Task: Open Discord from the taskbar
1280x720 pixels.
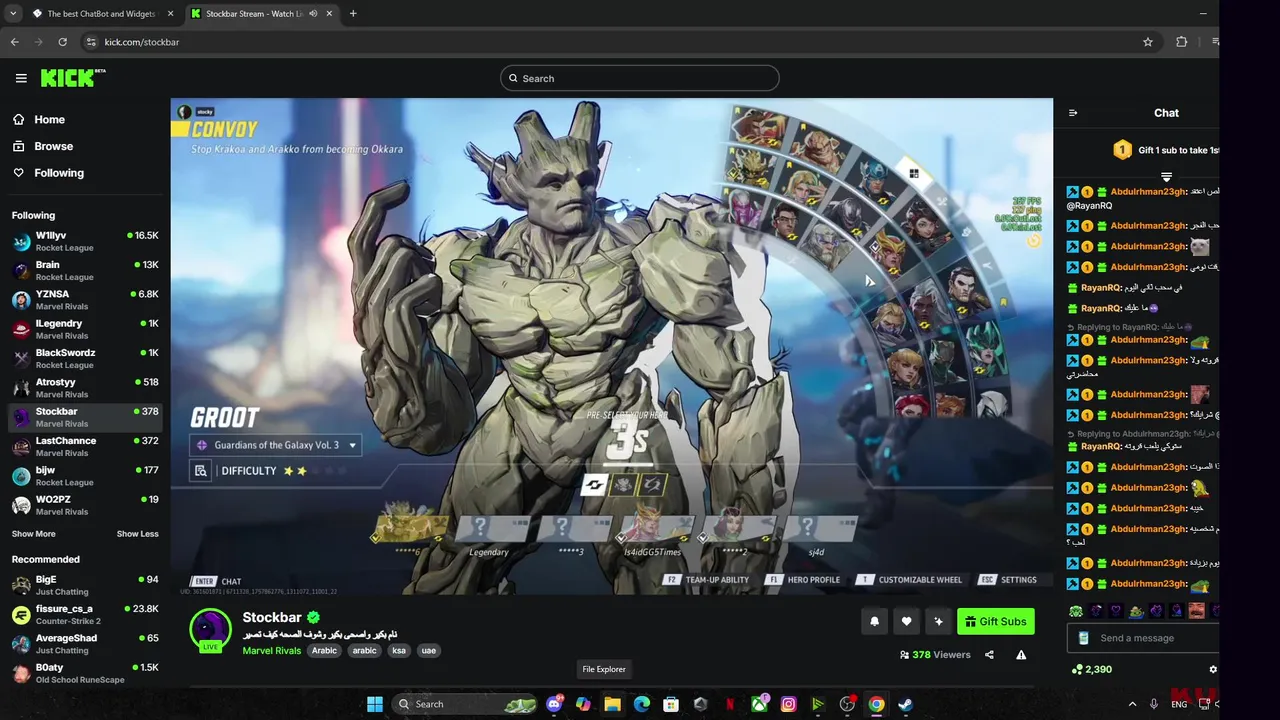Action: (554, 704)
